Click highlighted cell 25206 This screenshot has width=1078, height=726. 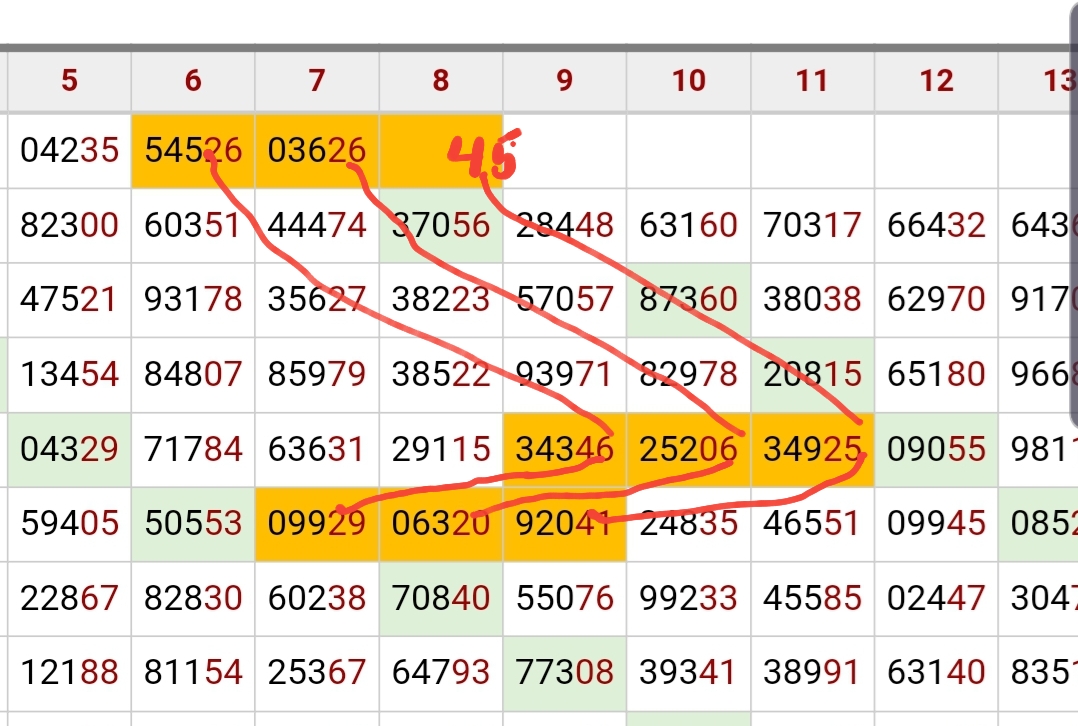click(689, 449)
